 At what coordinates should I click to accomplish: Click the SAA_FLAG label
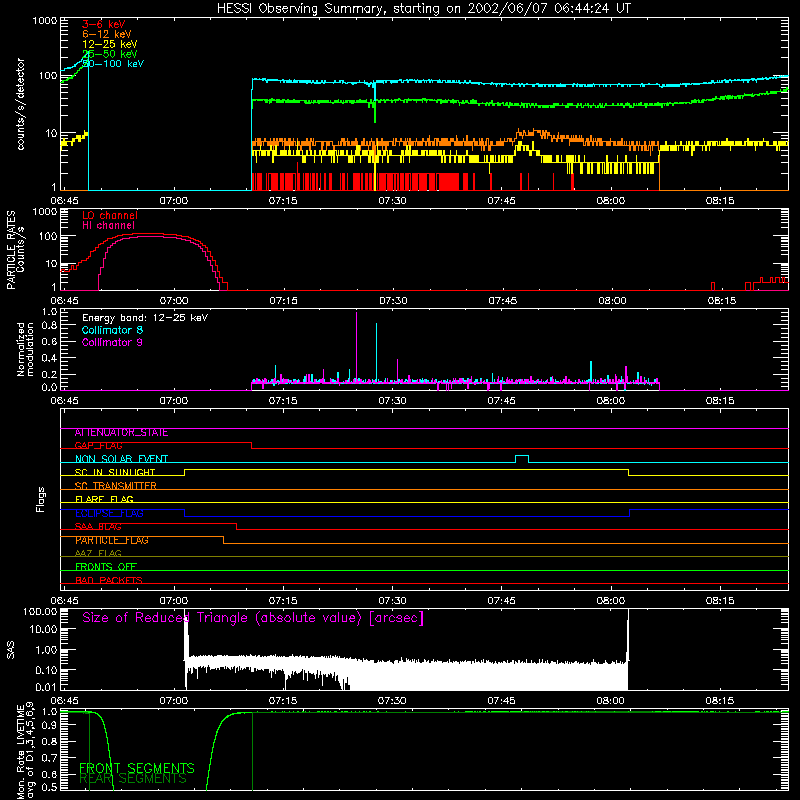(98, 527)
